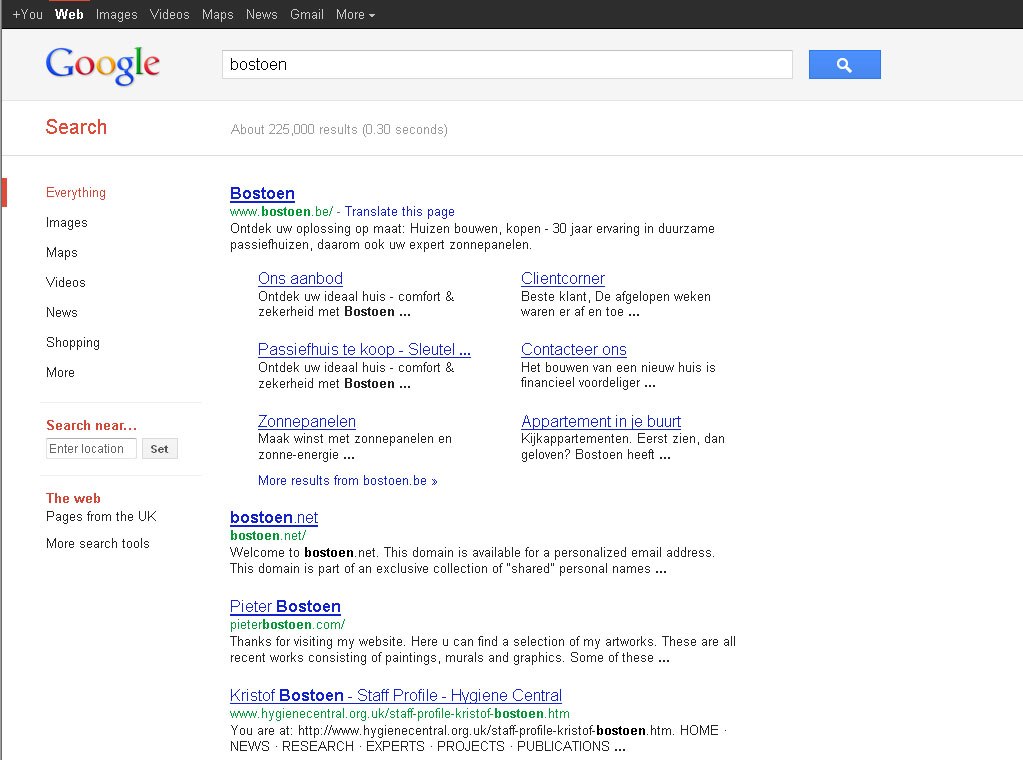Open Appartement in je buurt sitelink
Viewport: 1023px width, 760px height.
pyautogui.click(x=601, y=421)
